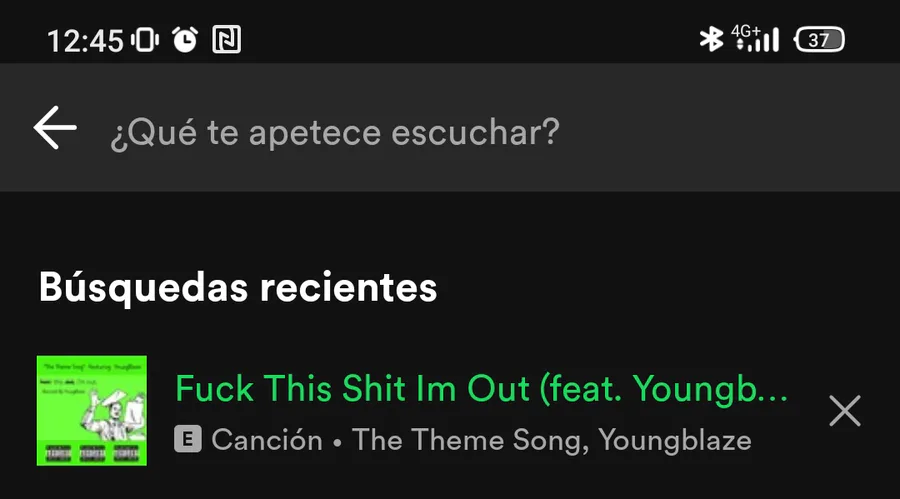Screen dimensions: 900x499
Task: Select 'Canción • The Theme Song, Youngblaze' subtitle
Action: coord(481,440)
